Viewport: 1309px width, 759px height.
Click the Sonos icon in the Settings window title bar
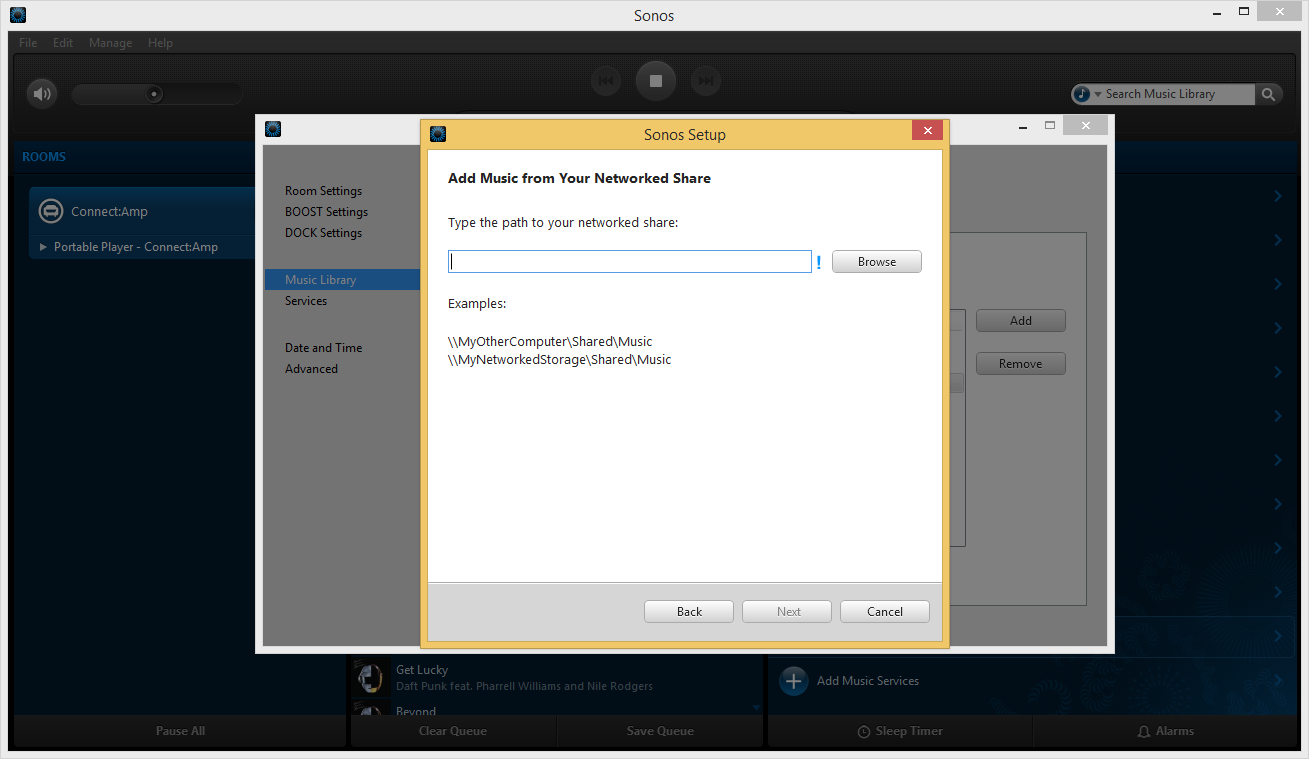click(272, 128)
